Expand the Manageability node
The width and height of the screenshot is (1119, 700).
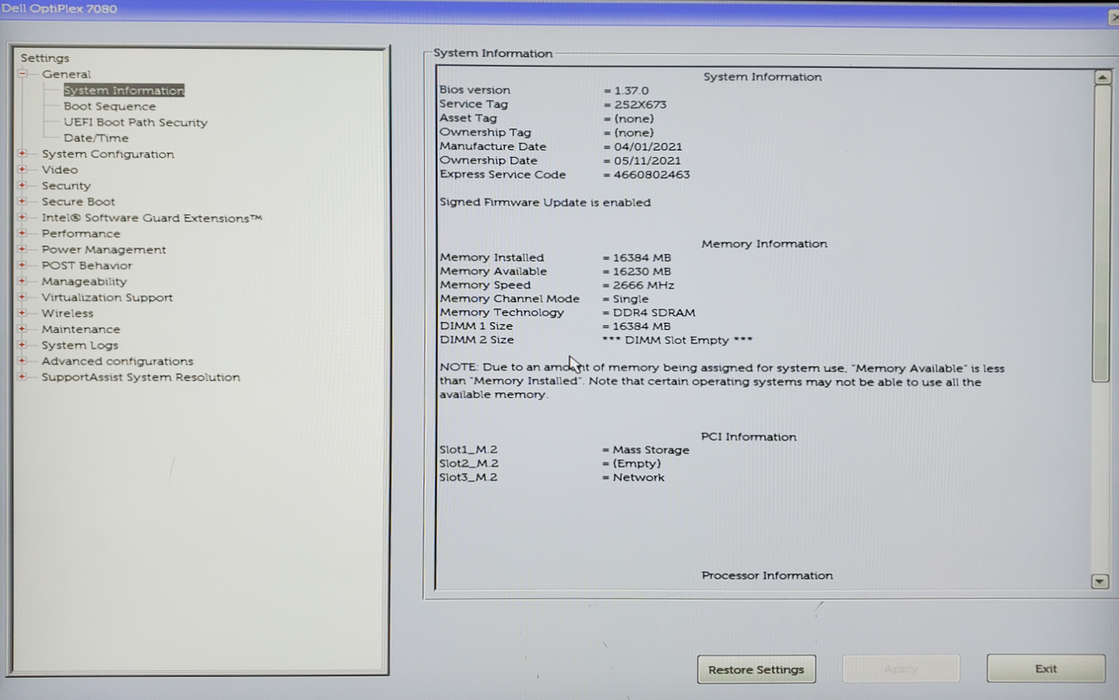click(22, 281)
